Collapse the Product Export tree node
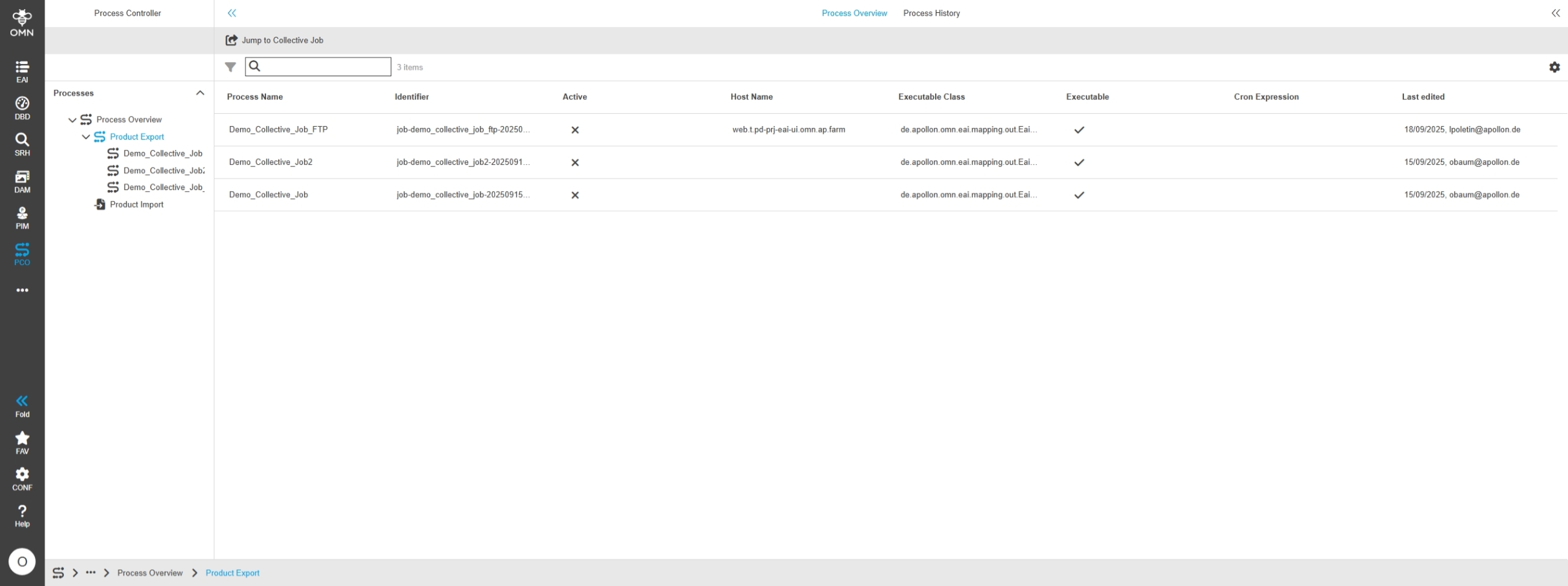Screen dimensions: 1568x586 tap(86, 137)
